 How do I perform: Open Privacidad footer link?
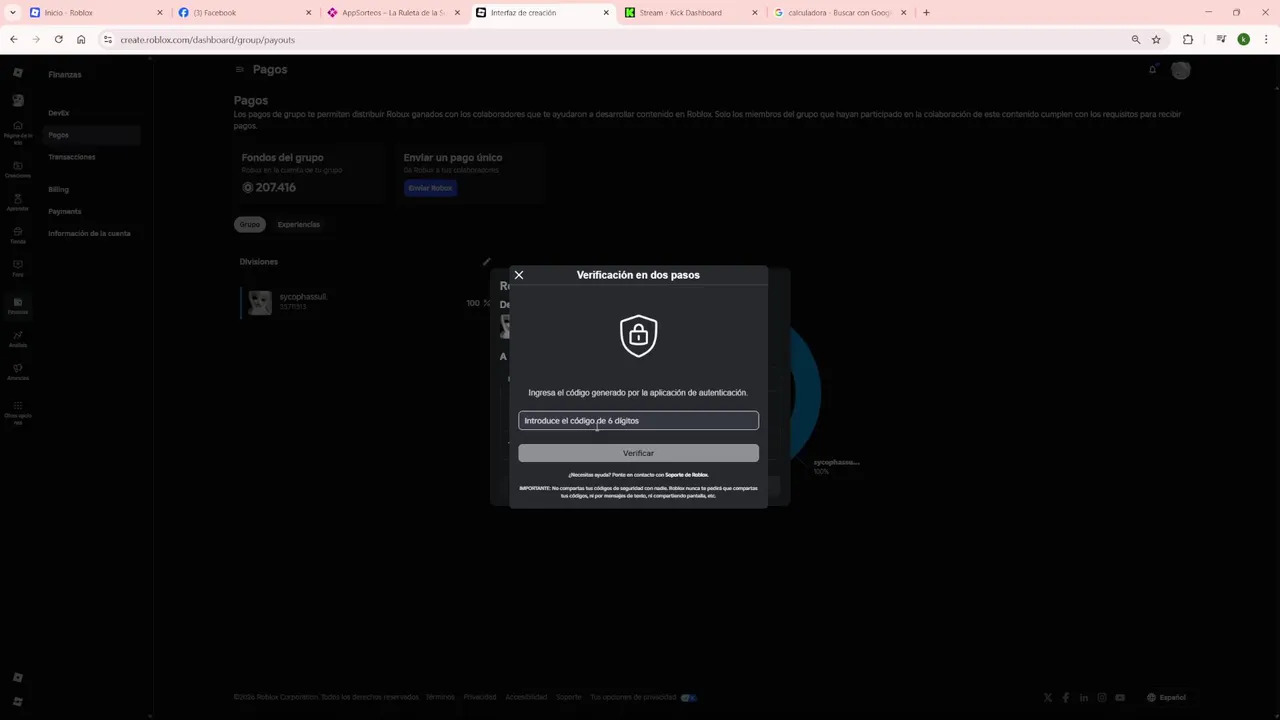pyautogui.click(x=479, y=697)
